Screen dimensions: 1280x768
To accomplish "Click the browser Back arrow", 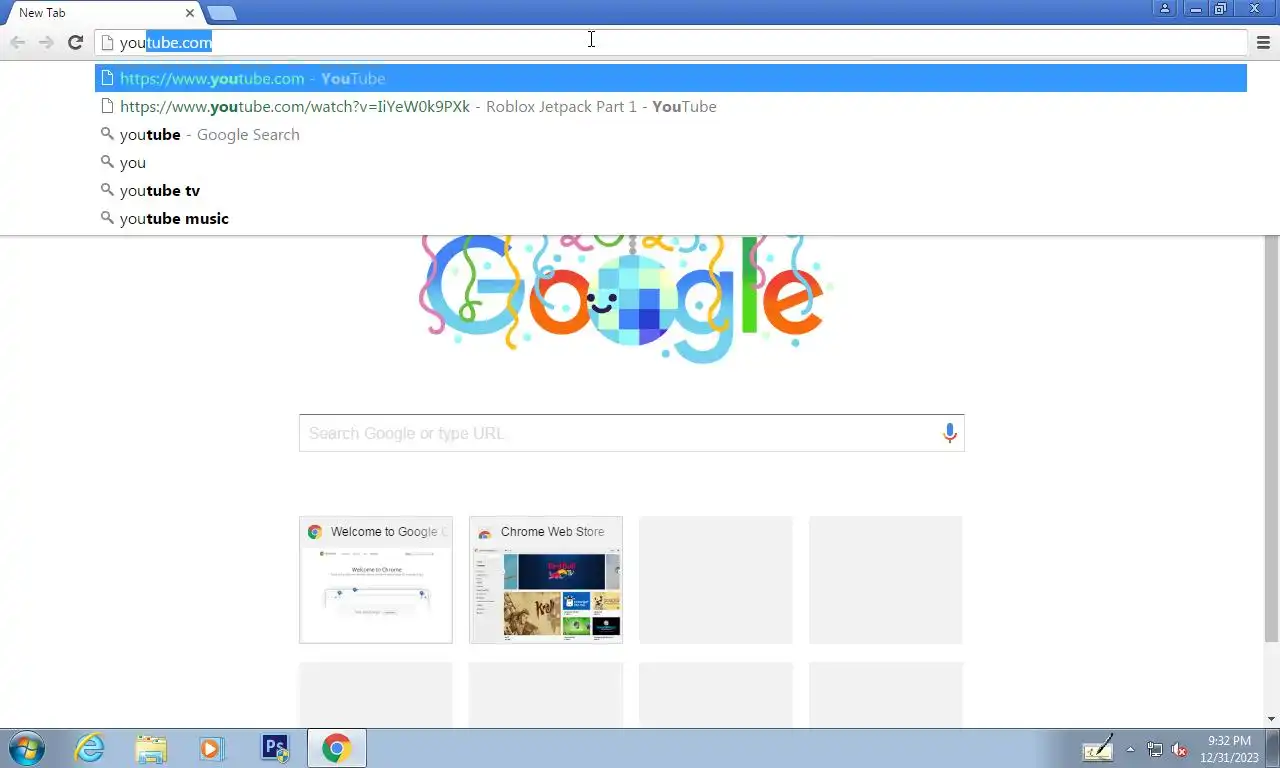I will [x=17, y=42].
